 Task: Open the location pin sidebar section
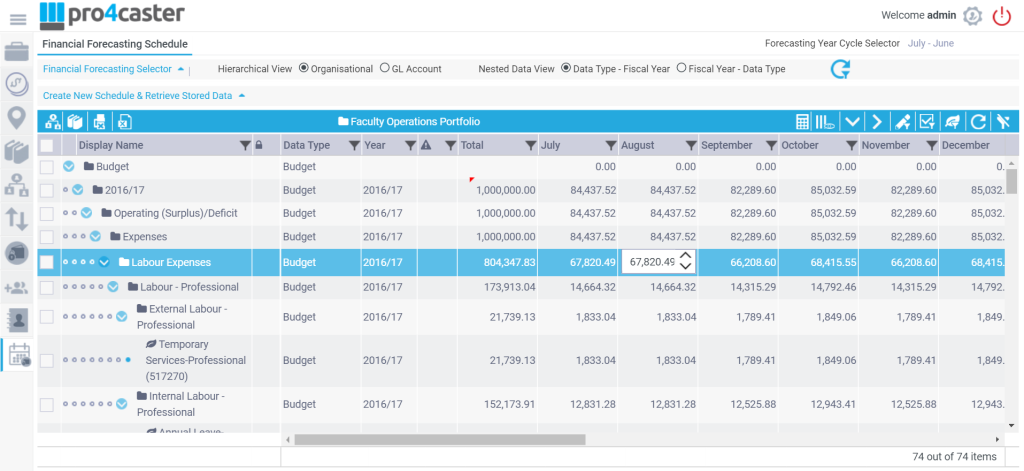pyautogui.click(x=16, y=118)
